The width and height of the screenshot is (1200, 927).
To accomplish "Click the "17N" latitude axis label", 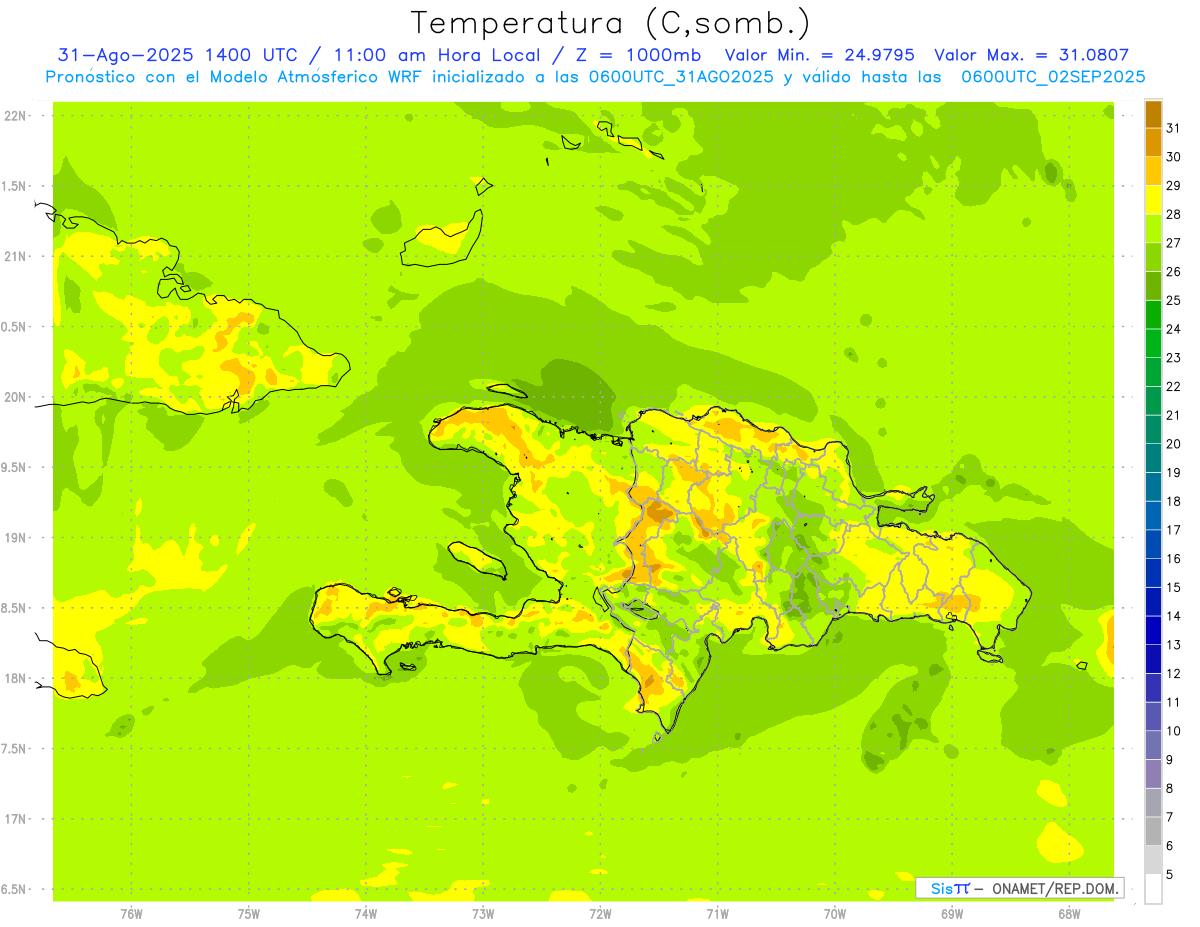I will (x=16, y=819).
